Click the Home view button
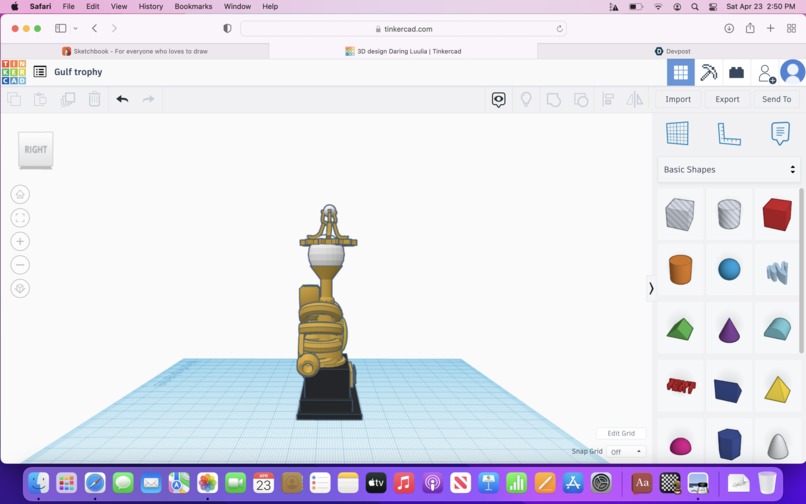 coord(20,194)
